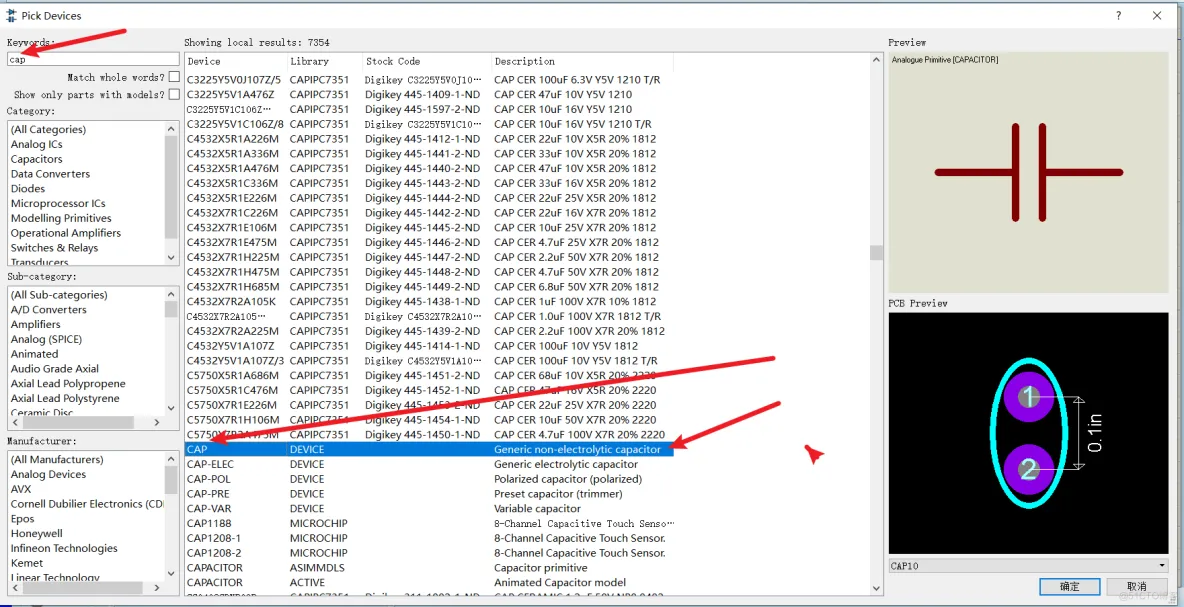The width and height of the screenshot is (1184, 607).
Task: Select Animated sub-category
Action: coord(34,354)
